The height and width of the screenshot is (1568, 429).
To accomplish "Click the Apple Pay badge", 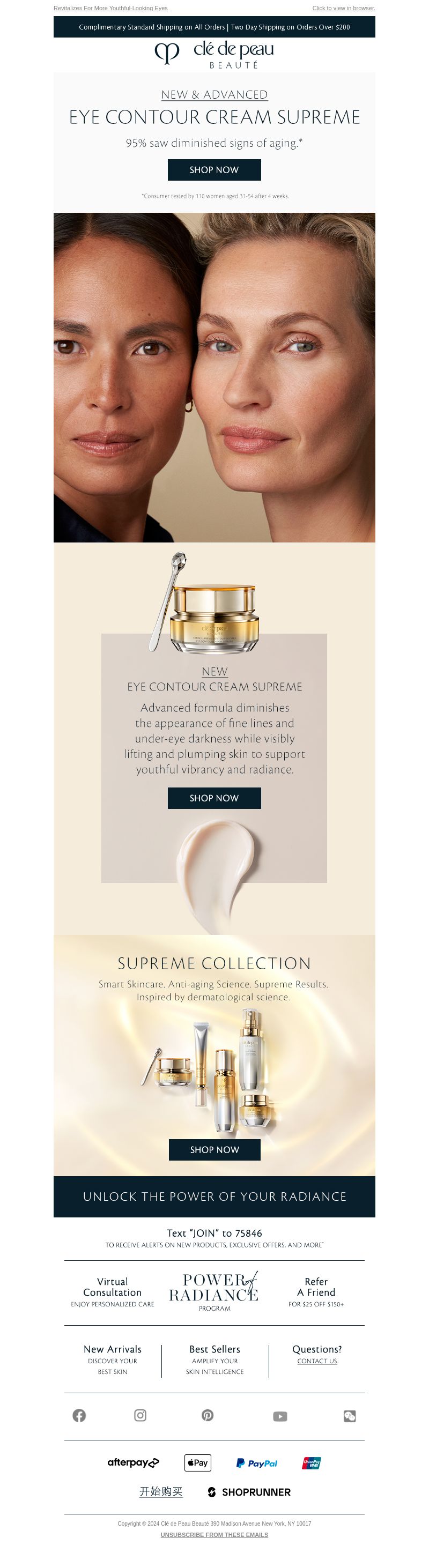I will pyautogui.click(x=198, y=1462).
